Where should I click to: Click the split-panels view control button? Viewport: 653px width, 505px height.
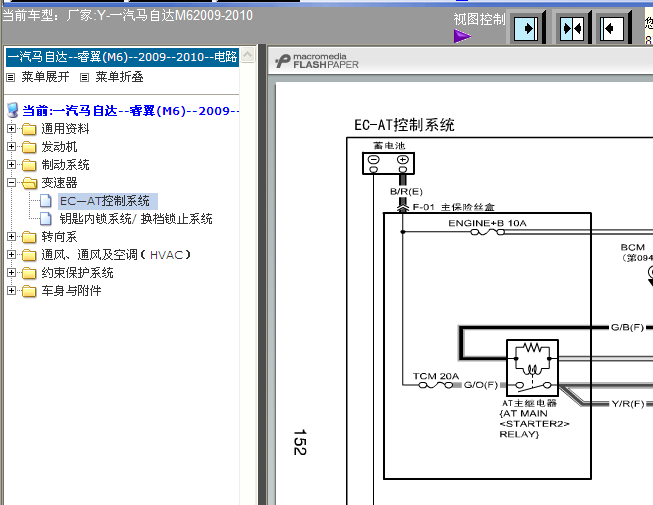pyautogui.click(x=572, y=28)
